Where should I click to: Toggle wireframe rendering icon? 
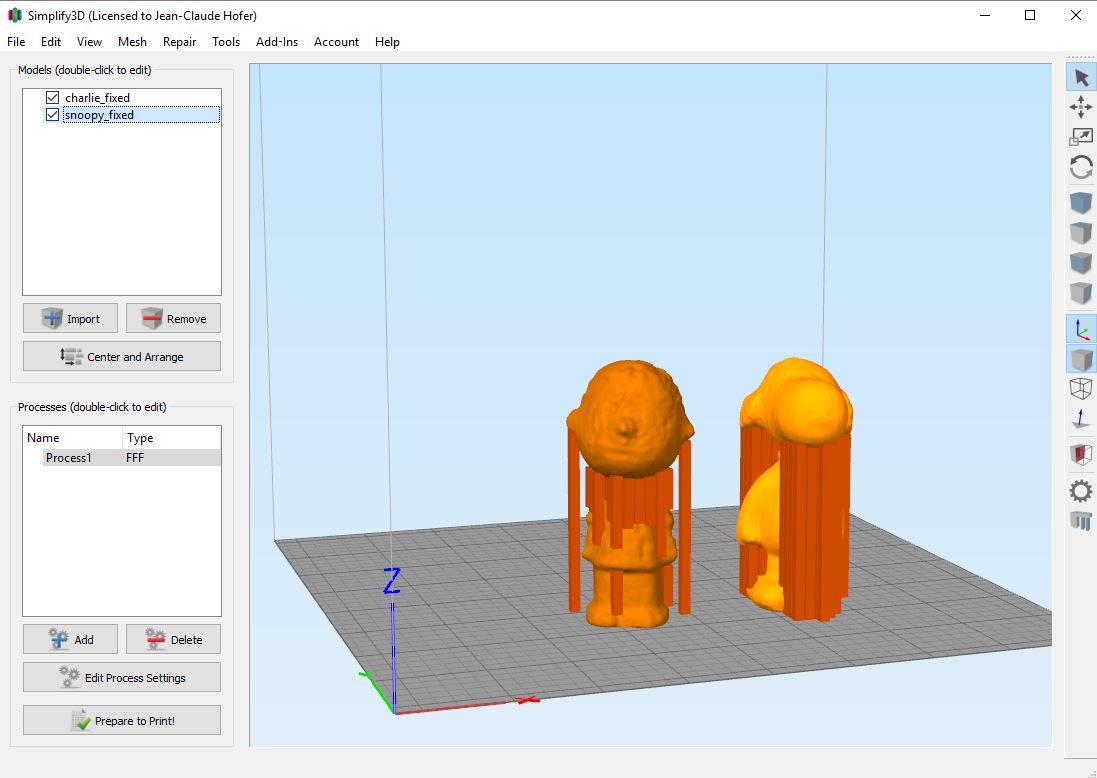tap(1081, 389)
